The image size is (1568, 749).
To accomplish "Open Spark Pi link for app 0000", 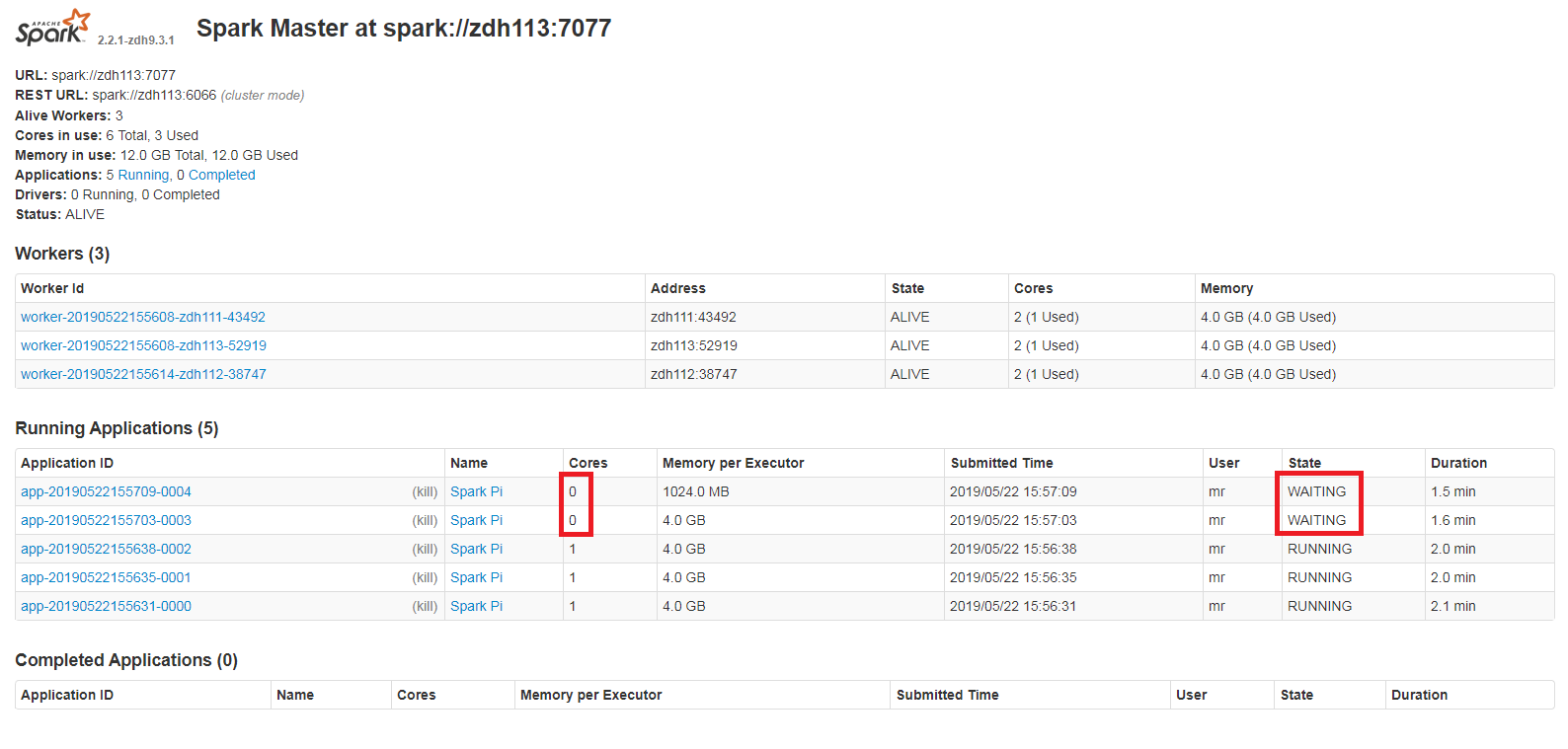I will pos(476,606).
